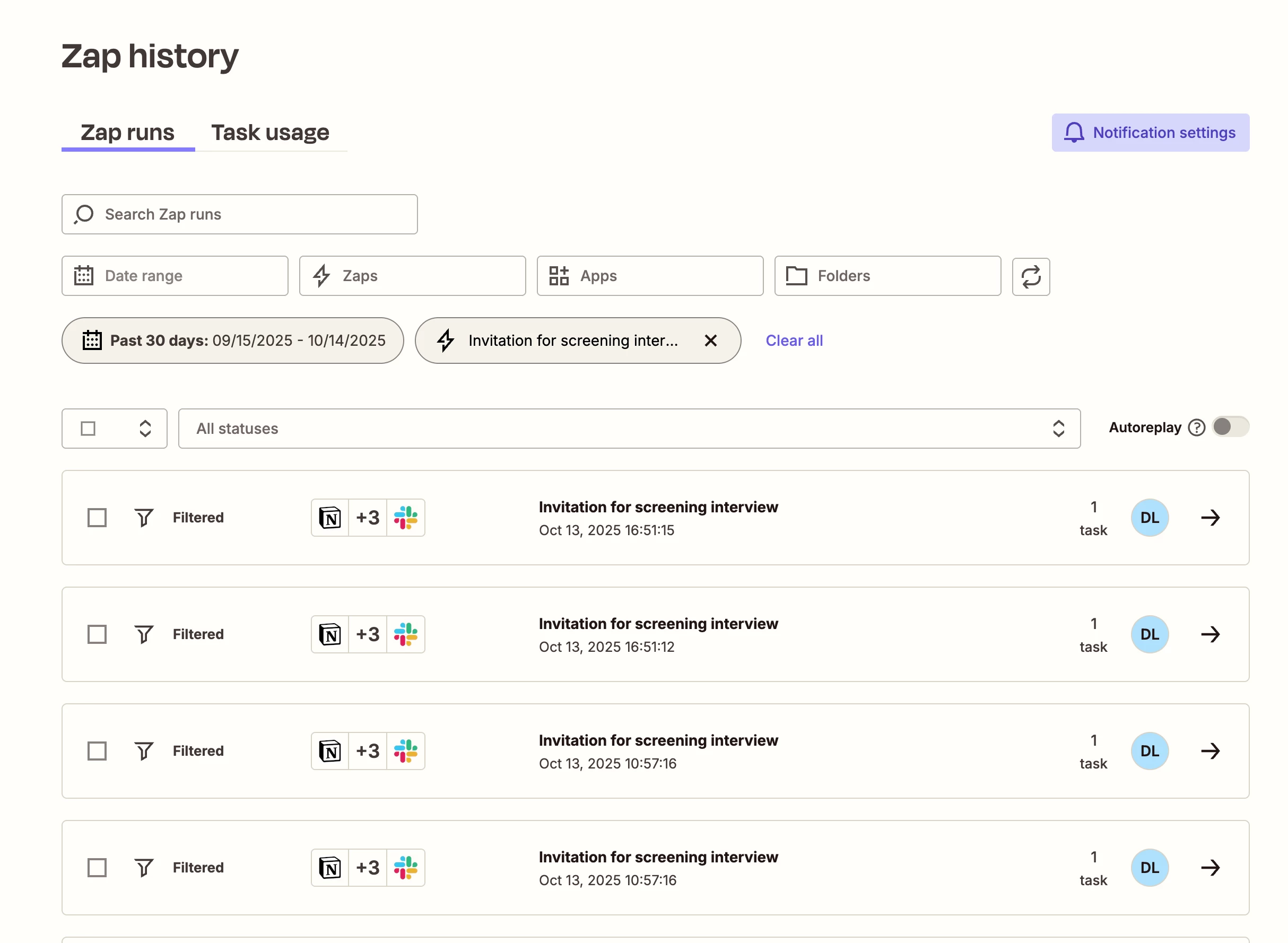Screen dimensions: 1288x943
Task: Click the filter funnel icon on fourth run
Action: 144,868
